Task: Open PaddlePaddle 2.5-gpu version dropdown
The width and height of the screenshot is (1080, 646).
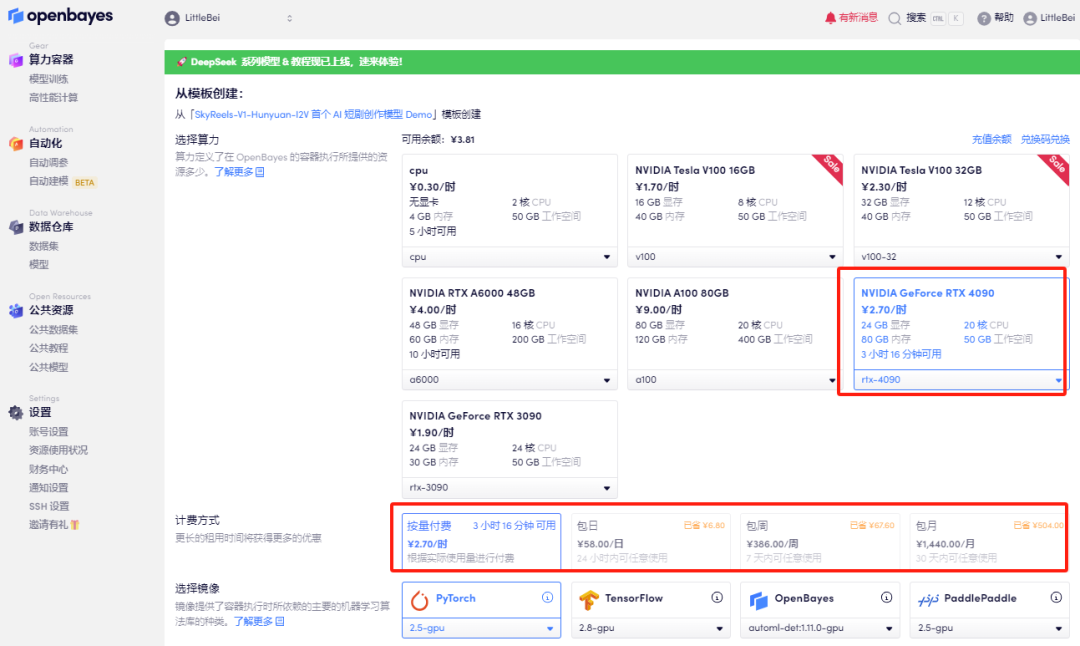Action: click(x=989, y=628)
